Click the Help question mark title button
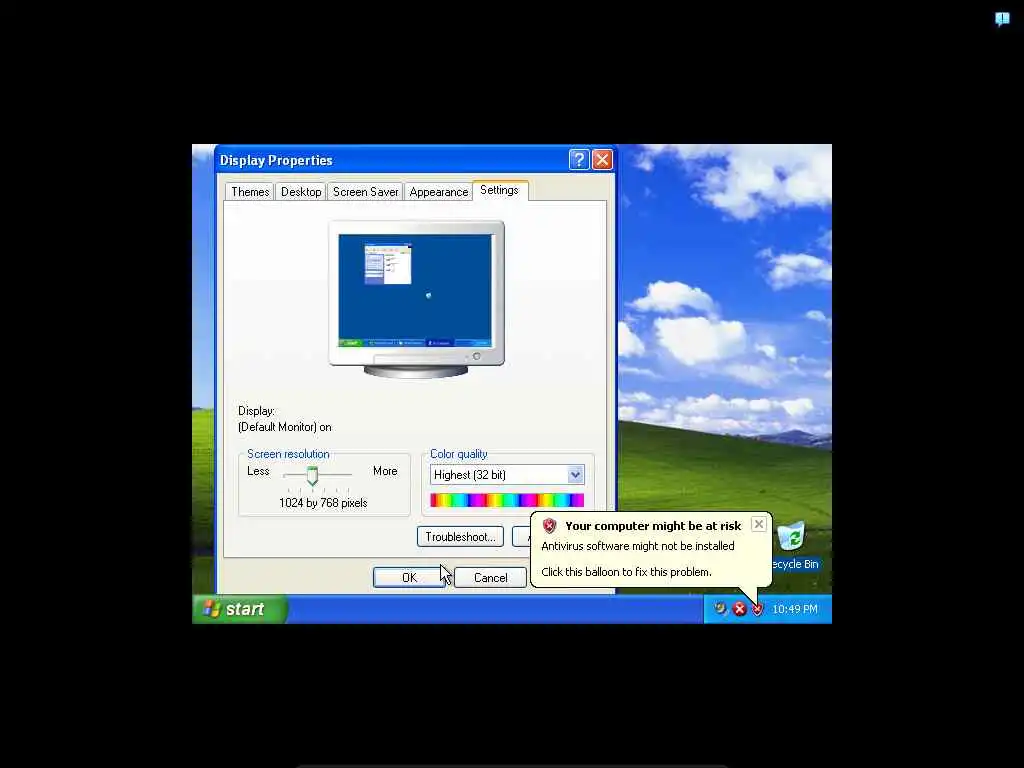The height and width of the screenshot is (768, 1024). pyautogui.click(x=579, y=159)
